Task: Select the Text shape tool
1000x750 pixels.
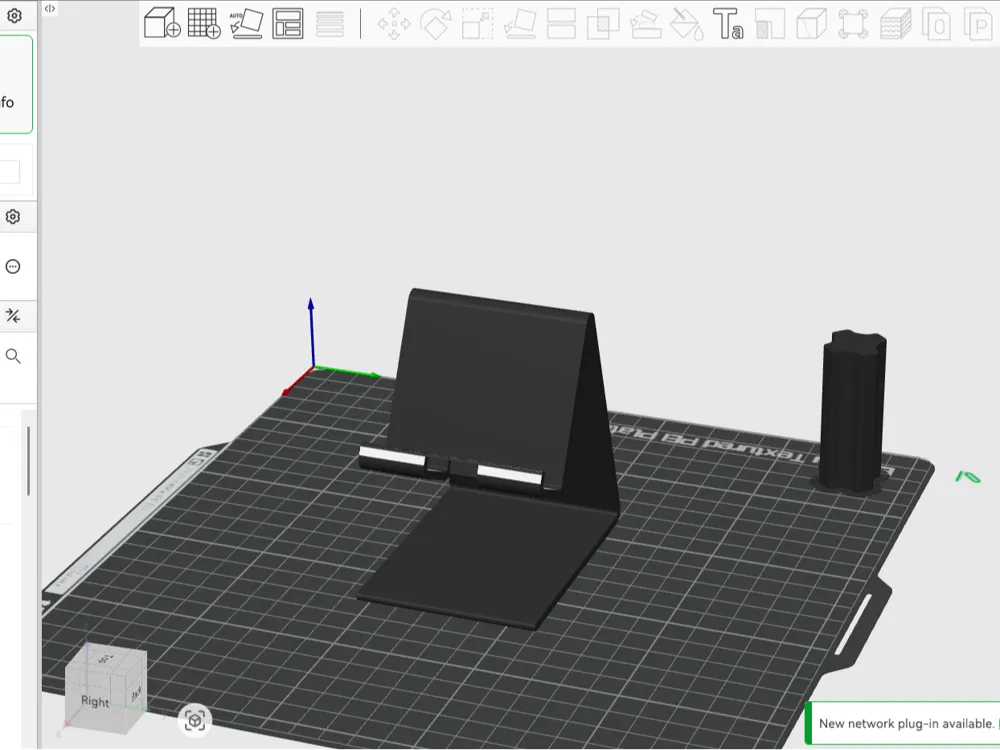Action: pos(728,24)
